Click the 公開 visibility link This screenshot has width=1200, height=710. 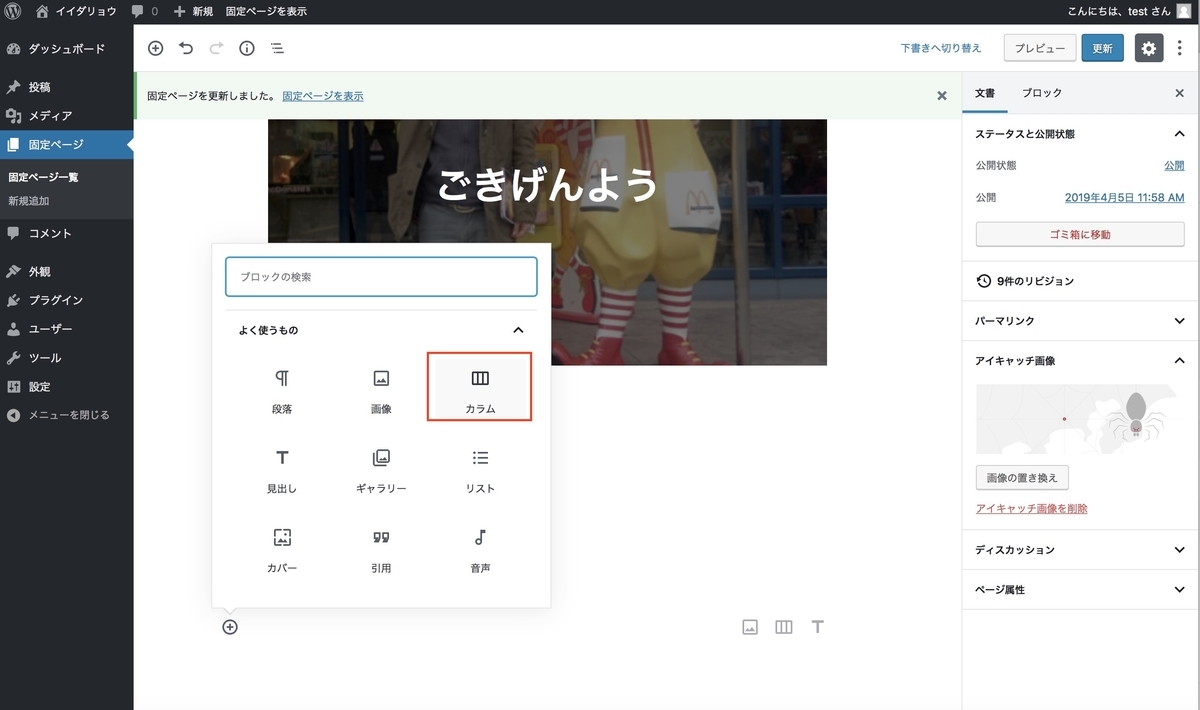tap(1174, 165)
